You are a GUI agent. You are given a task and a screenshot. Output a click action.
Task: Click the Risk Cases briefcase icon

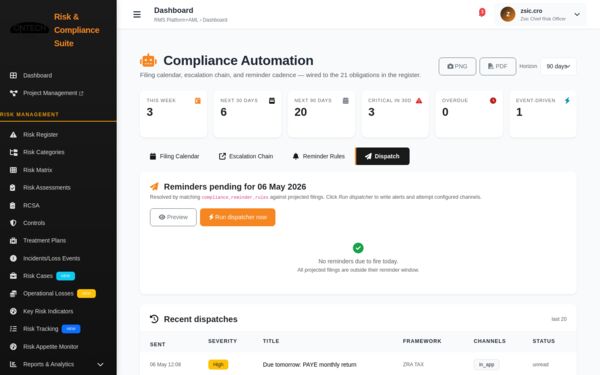tap(13, 276)
